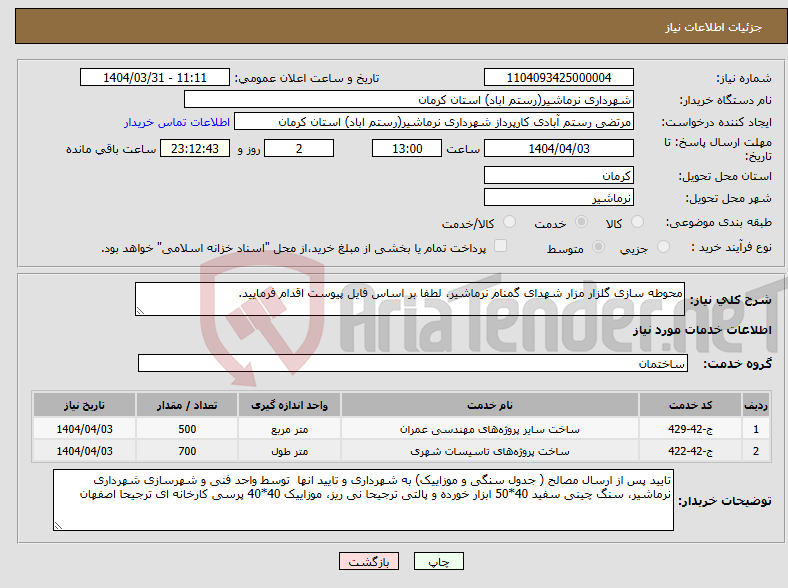Click the جزئیات اطلاعات نیاز page header
Image resolution: width=788 pixels, height=588 pixels.
click(714, 27)
